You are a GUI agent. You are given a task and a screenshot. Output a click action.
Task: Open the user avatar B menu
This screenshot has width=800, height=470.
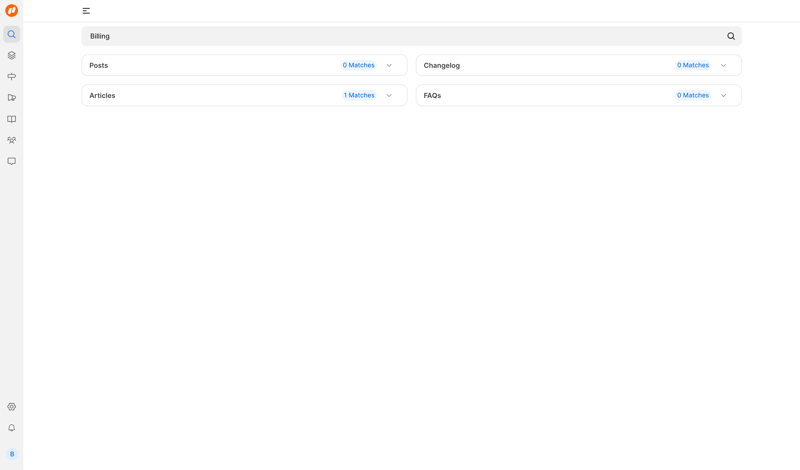tap(12, 454)
